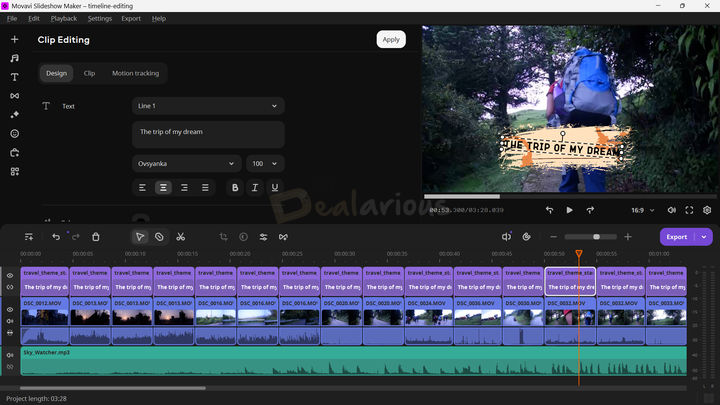Screen dimensions: 720x405
Task: Mute the video track audio
Action: coord(10,321)
